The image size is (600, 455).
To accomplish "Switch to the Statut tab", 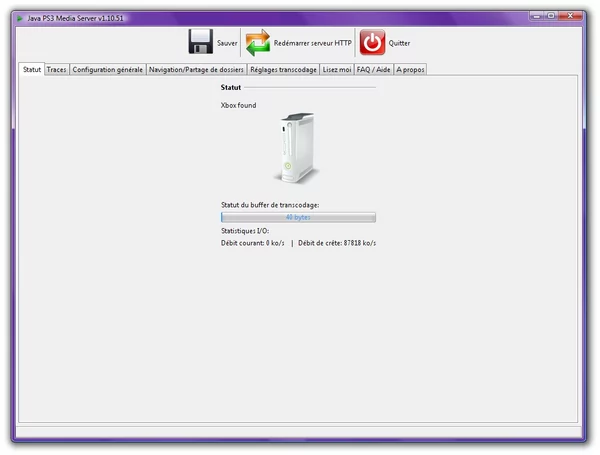I will [32, 69].
